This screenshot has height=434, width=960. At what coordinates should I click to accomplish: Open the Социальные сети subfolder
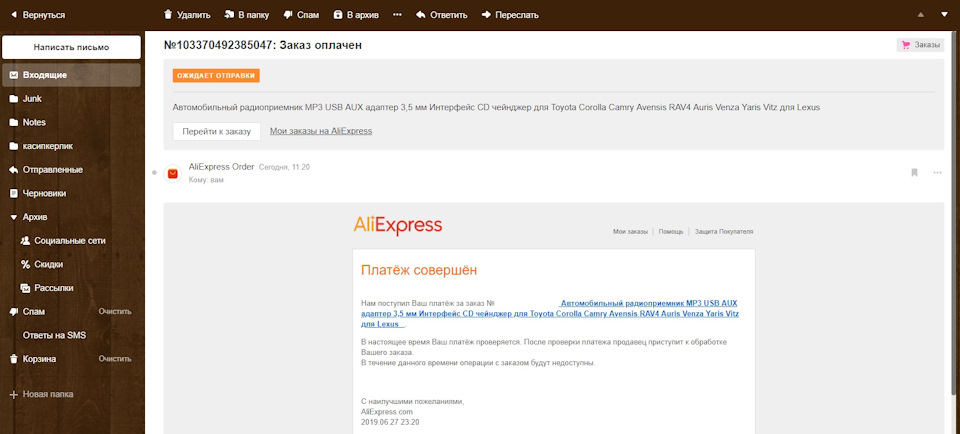click(72, 241)
